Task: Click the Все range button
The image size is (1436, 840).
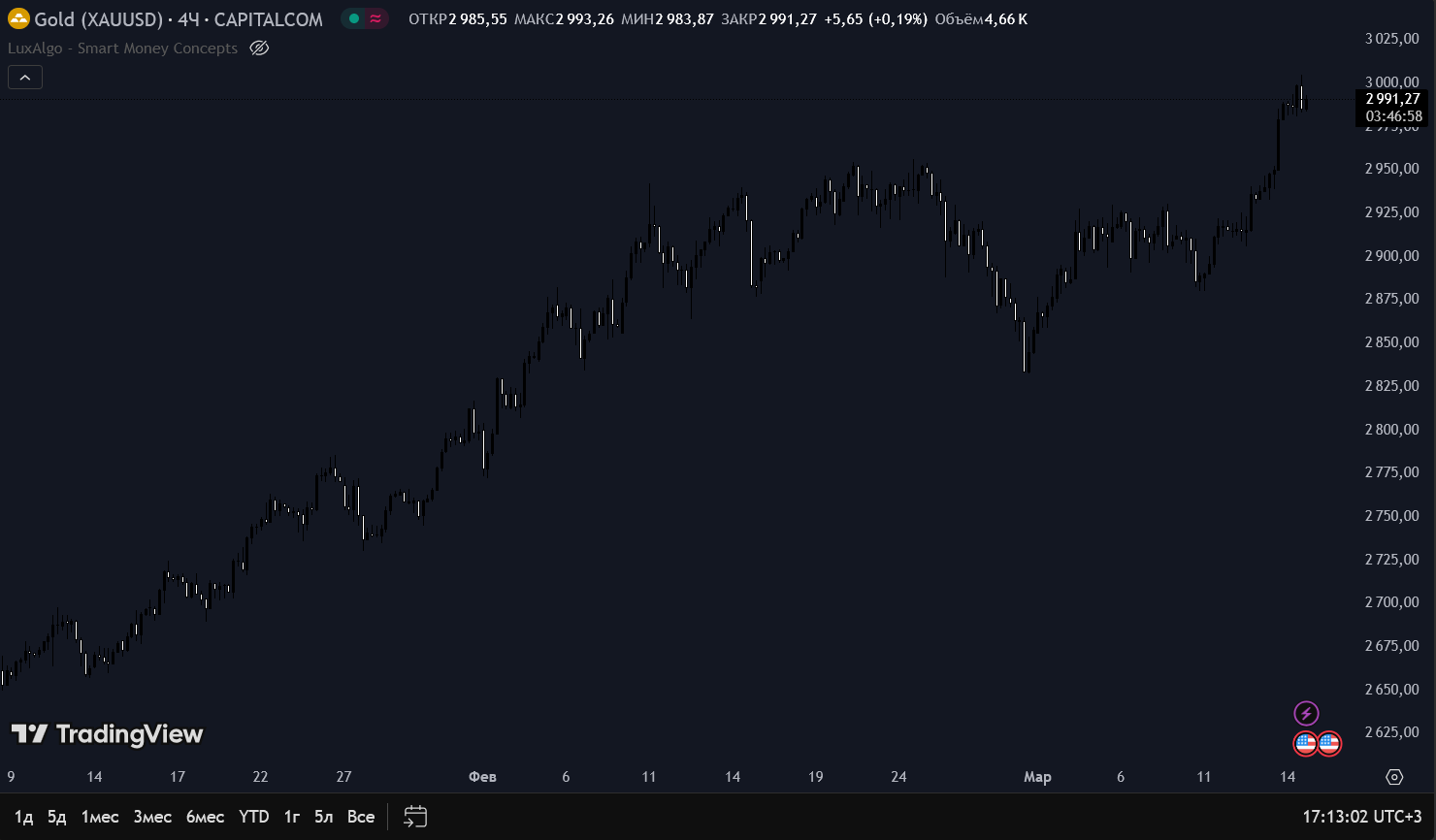Action: coord(361,817)
